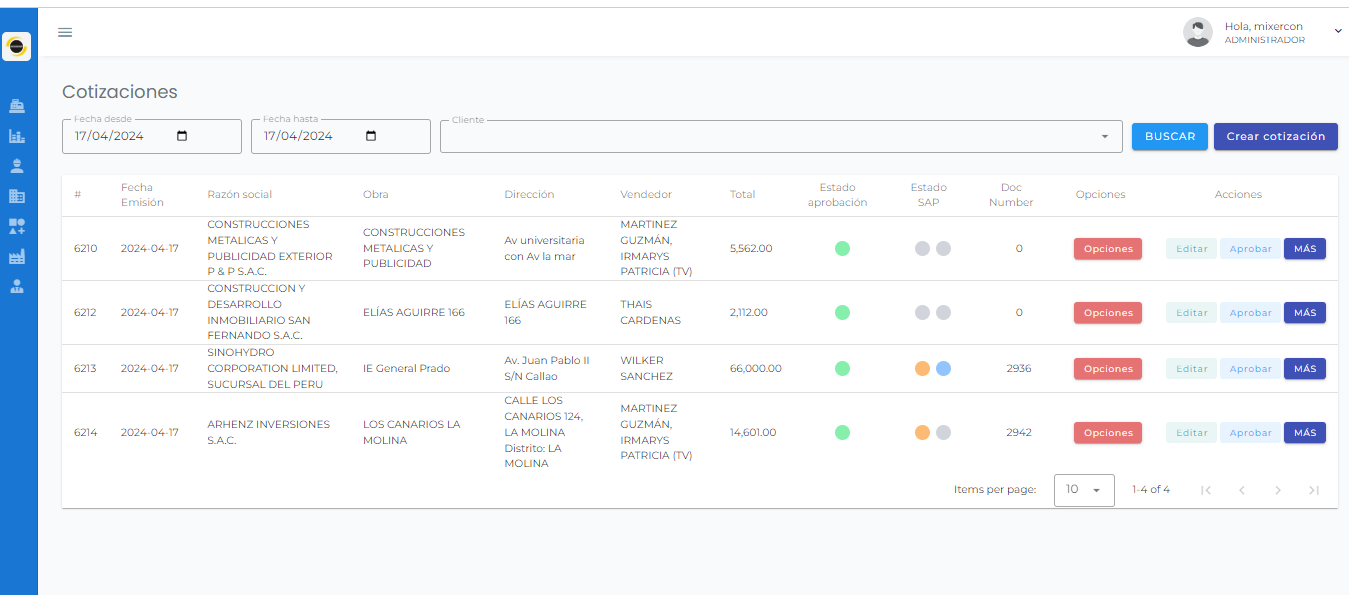Open the items per page dropdown
Screen dimensions: 1349x595
coord(1084,490)
